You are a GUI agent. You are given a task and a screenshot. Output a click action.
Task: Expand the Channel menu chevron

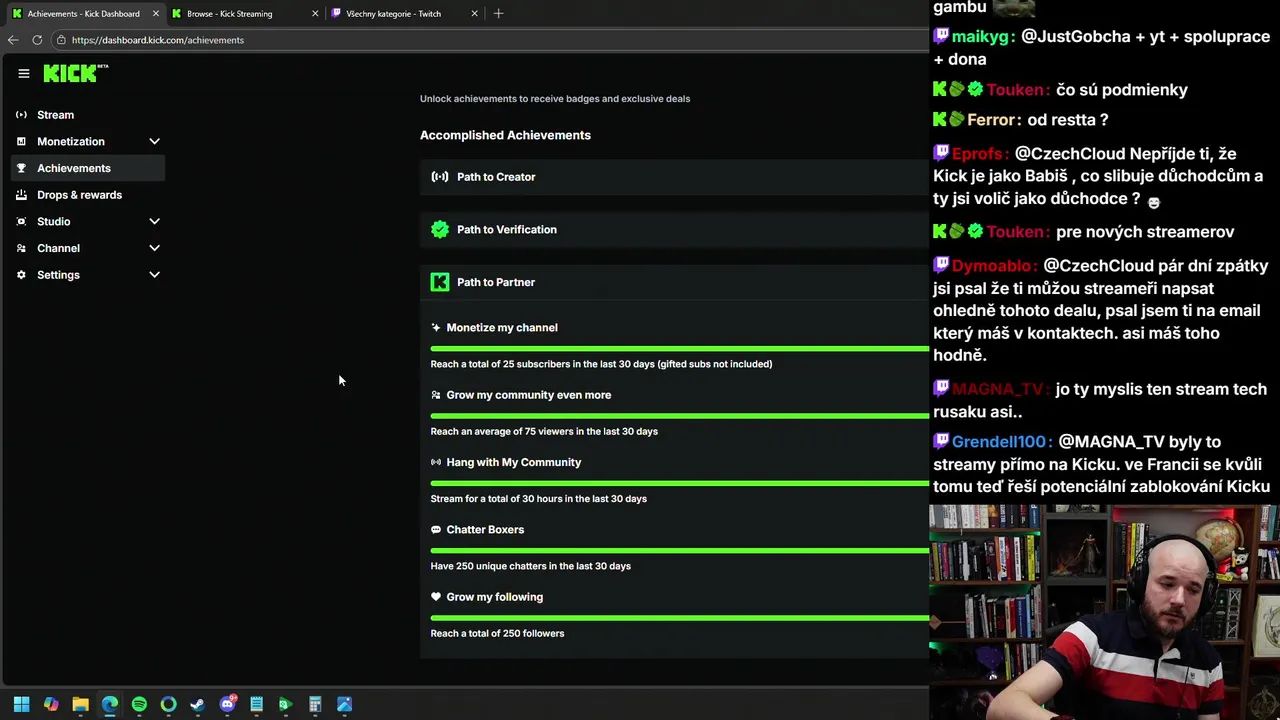point(154,248)
